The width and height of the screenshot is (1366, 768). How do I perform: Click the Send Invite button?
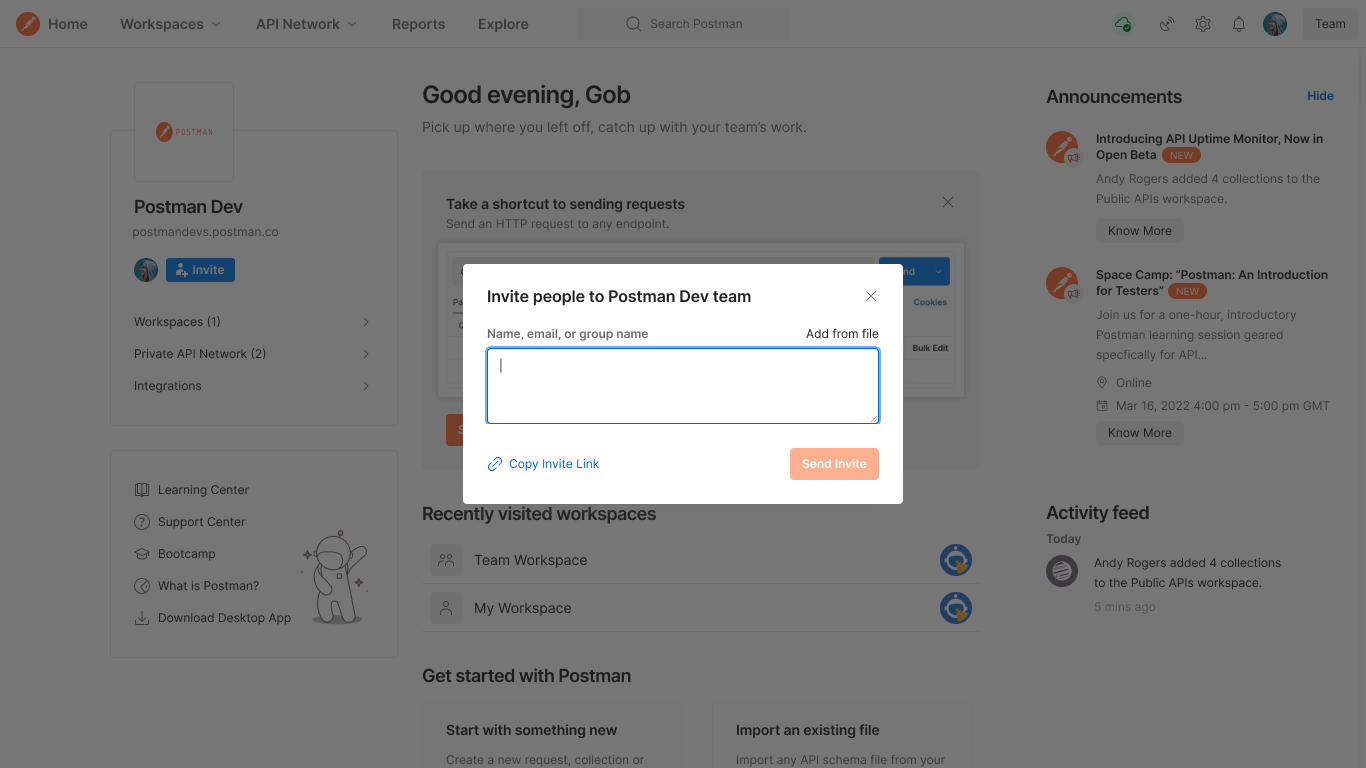coord(834,464)
